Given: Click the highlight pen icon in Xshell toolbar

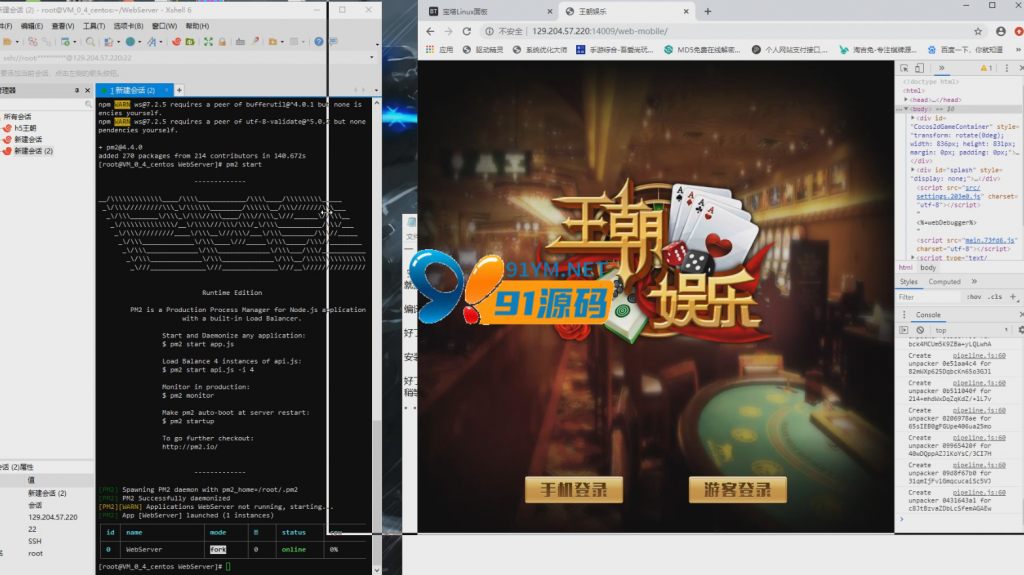Looking at the screenshot, I should coord(255,42).
